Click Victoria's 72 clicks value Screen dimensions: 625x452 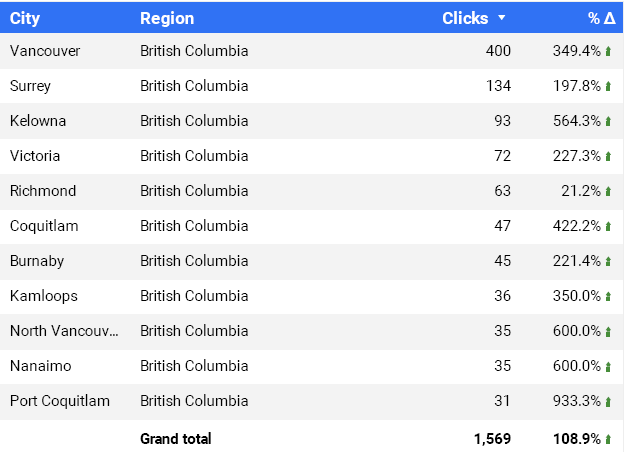(502, 156)
